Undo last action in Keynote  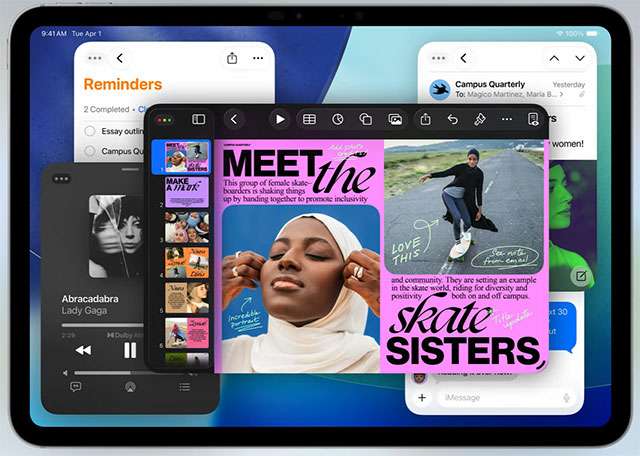click(453, 119)
